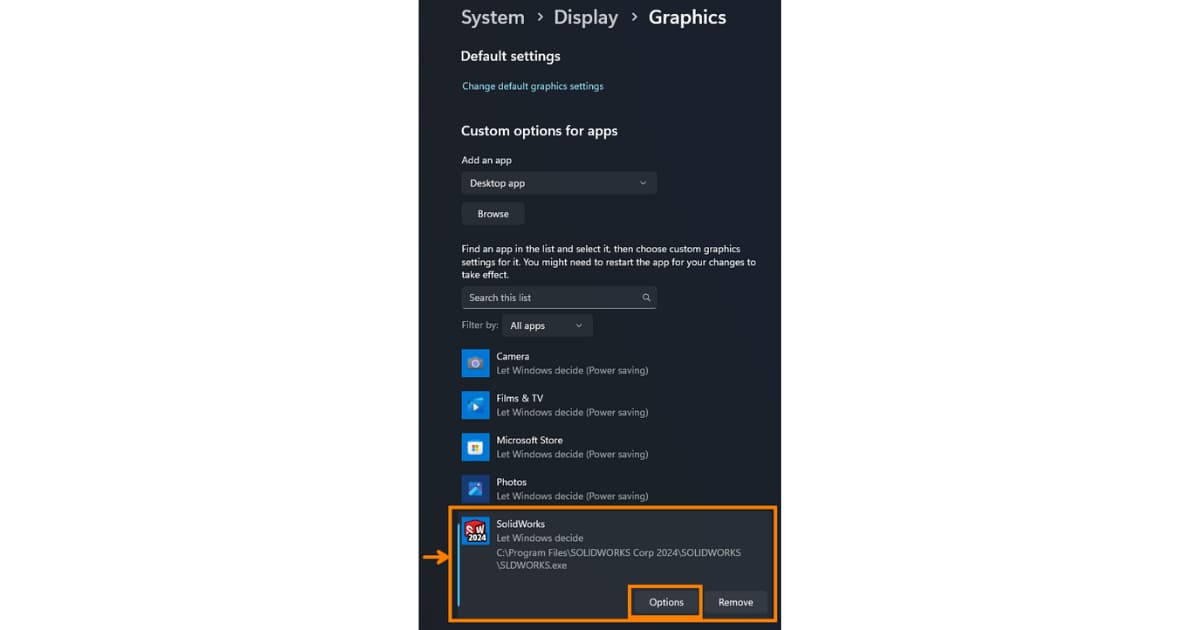
Task: Click the search magnifier icon in list search
Action: (647, 298)
